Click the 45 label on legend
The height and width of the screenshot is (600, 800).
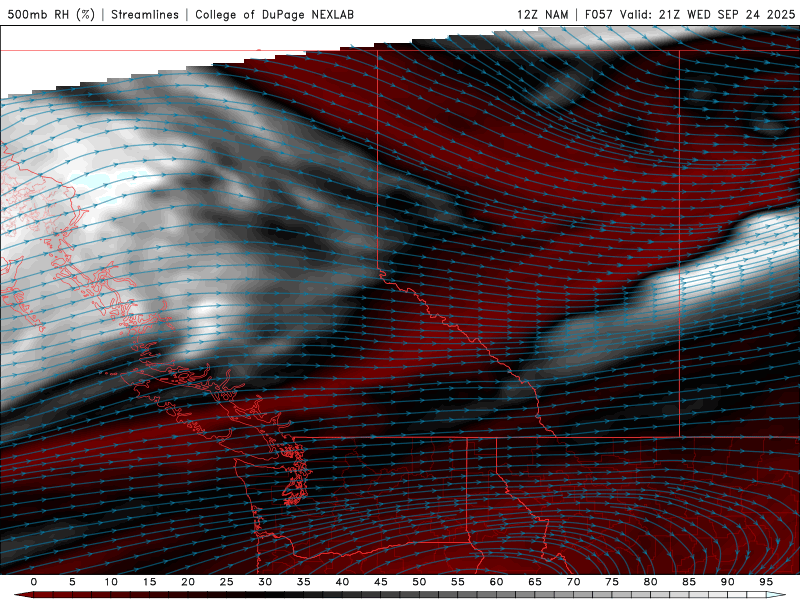(x=381, y=582)
